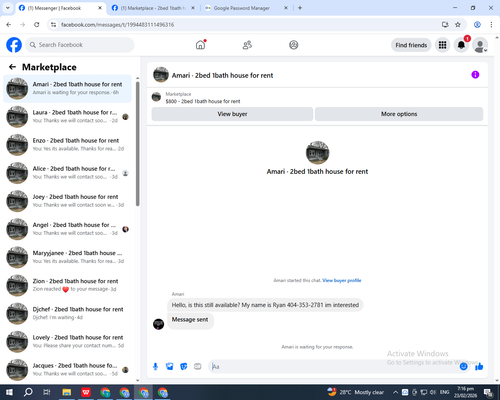Open the Facebook menu grid icon
This screenshot has width=500, height=400.
pos(442,45)
